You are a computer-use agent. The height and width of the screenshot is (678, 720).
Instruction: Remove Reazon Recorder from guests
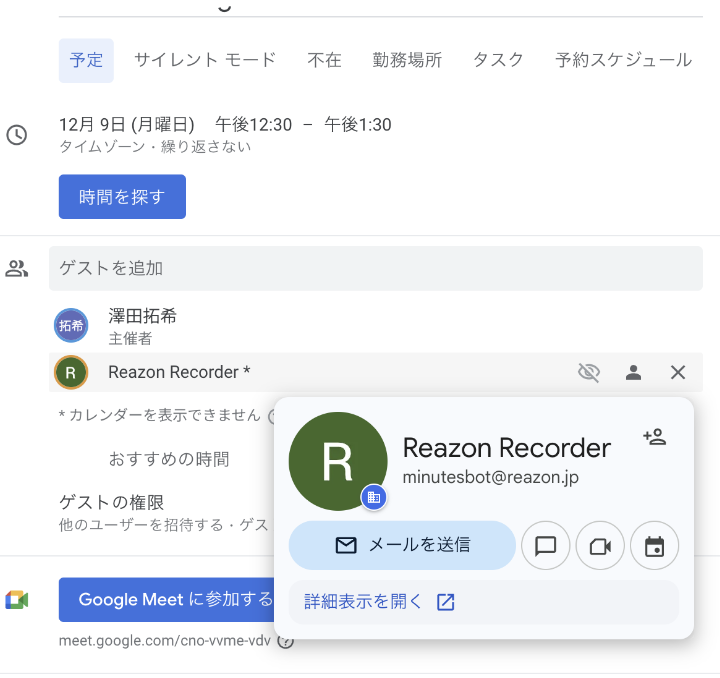(678, 372)
